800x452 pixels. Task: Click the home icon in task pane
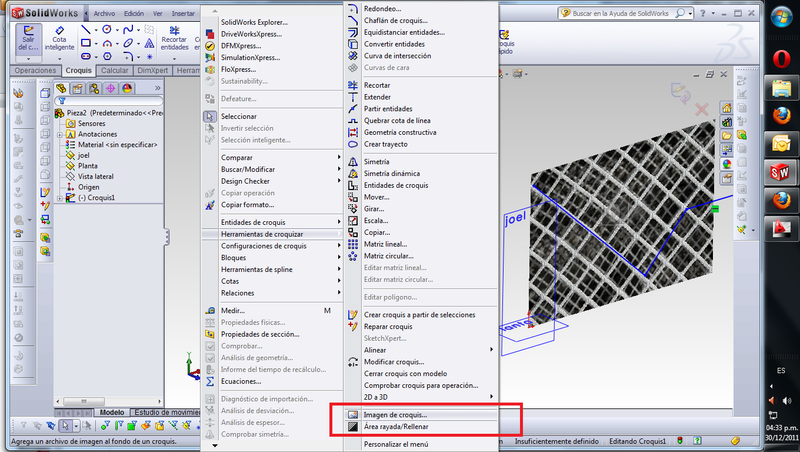coord(727,108)
